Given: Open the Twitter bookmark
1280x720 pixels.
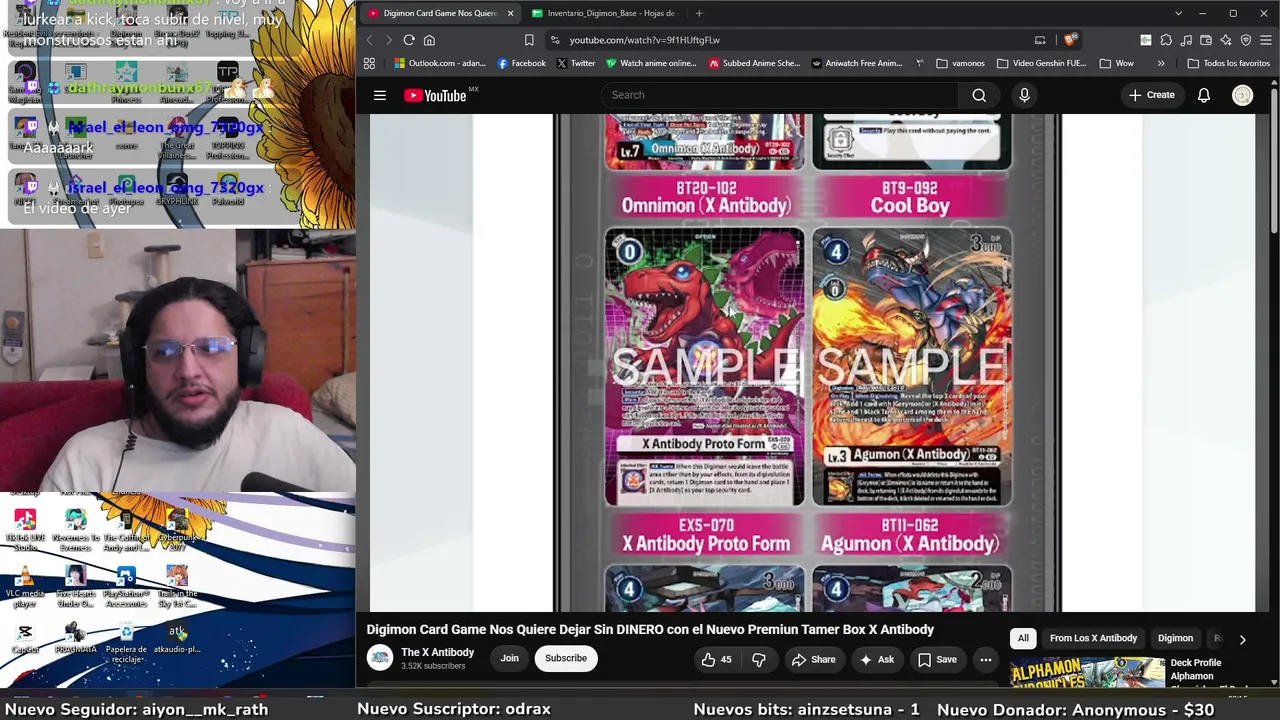Looking at the screenshot, I should [576, 63].
